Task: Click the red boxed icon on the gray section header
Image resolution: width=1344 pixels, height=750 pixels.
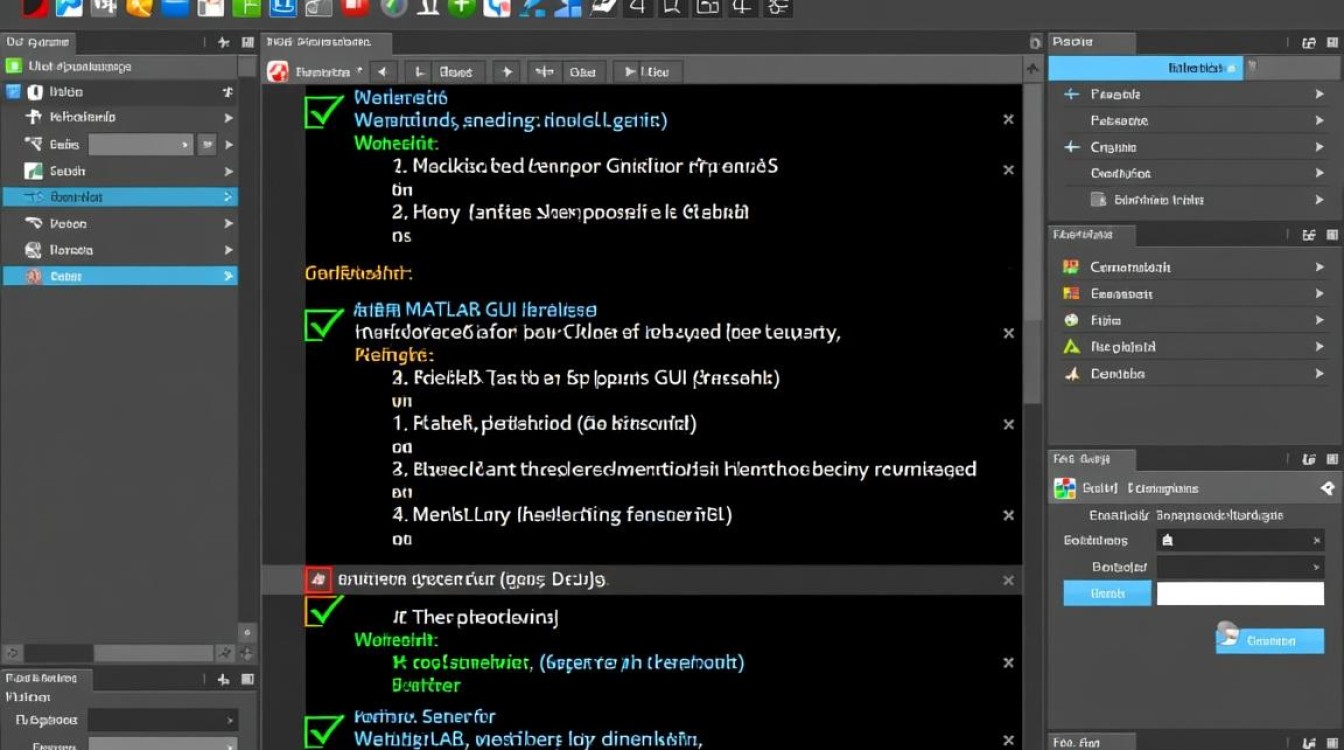Action: (x=318, y=578)
